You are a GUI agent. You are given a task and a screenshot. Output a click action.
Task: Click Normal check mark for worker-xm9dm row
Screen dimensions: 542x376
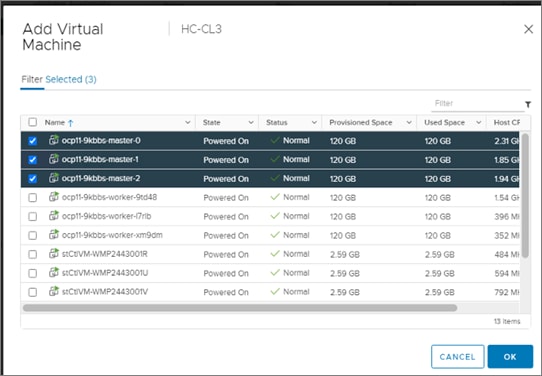click(x=275, y=235)
